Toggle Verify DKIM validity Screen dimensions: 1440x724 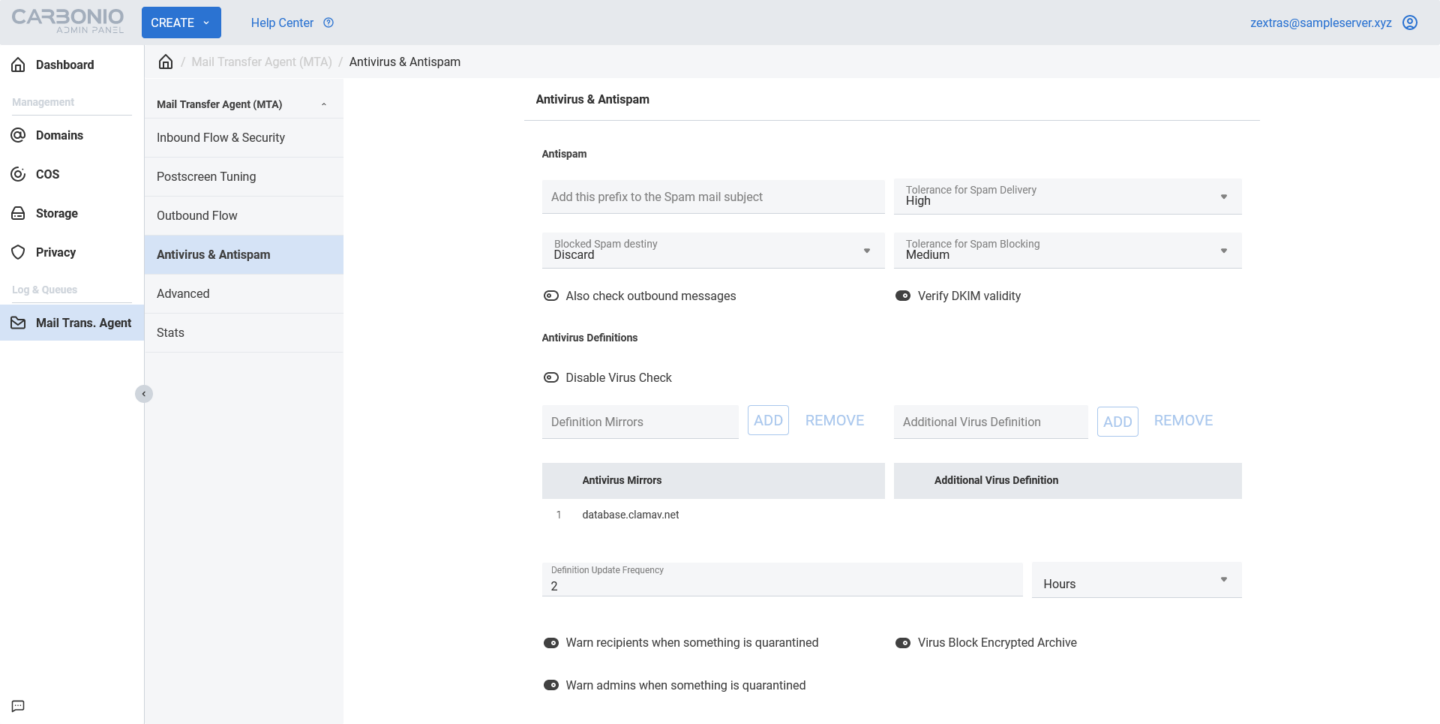[x=901, y=295]
